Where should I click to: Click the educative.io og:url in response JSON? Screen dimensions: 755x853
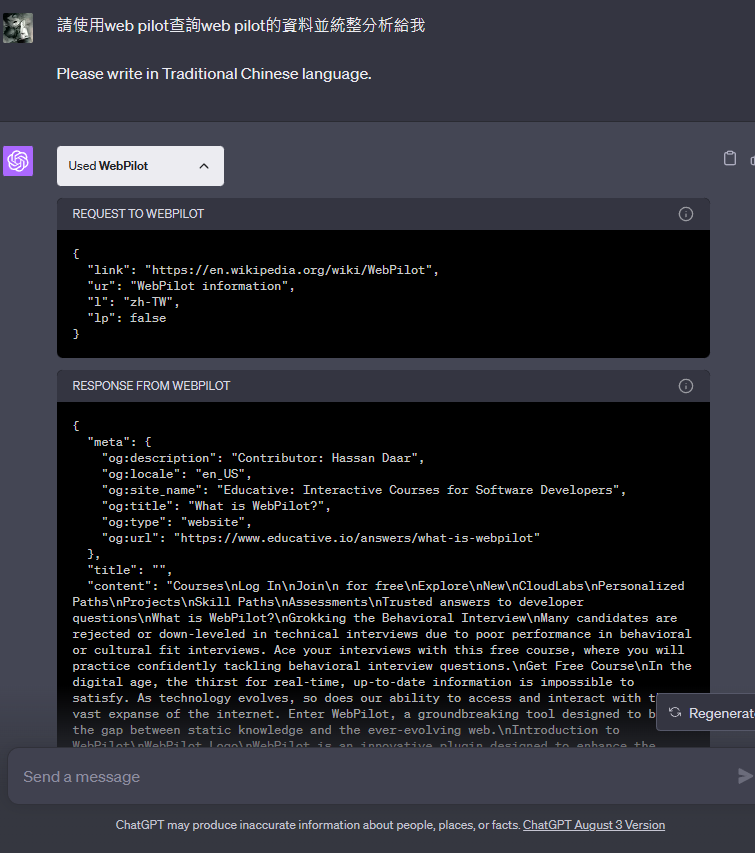pyautogui.click(x=356, y=538)
